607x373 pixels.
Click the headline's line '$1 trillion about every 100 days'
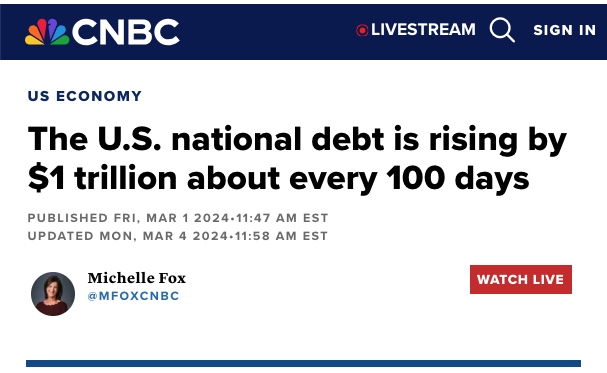coord(278,178)
